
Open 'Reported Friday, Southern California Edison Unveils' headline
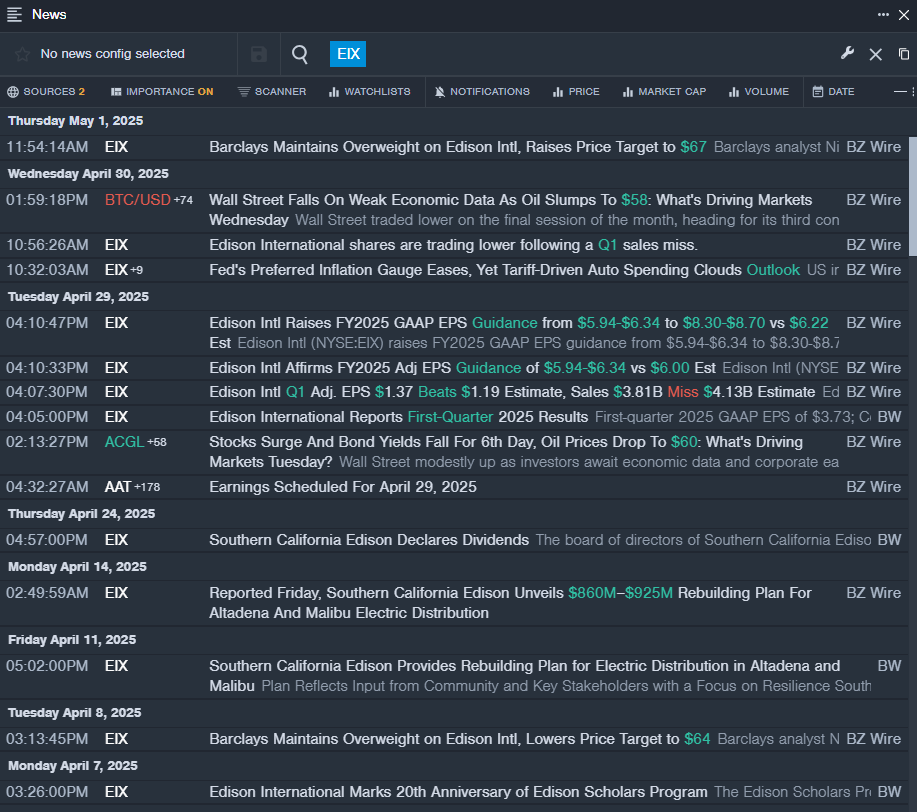pyautogui.click(x=511, y=603)
